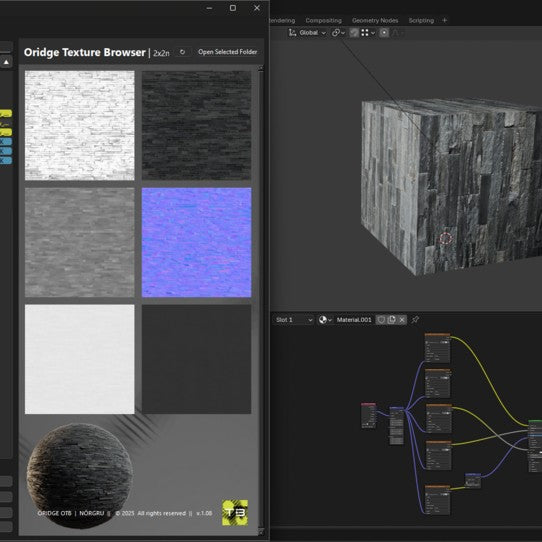Select the dark charcoal brick texture thumbnail

pos(196,125)
